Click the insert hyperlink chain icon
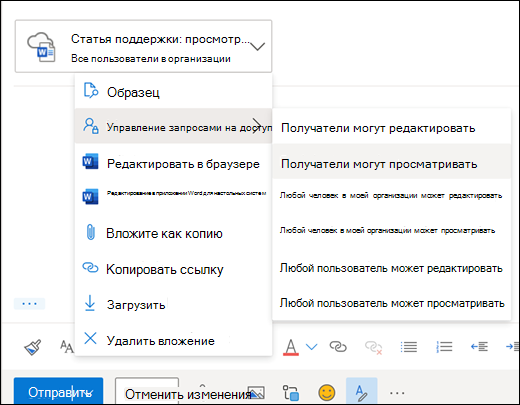This screenshot has width=520, height=405. 338,347
